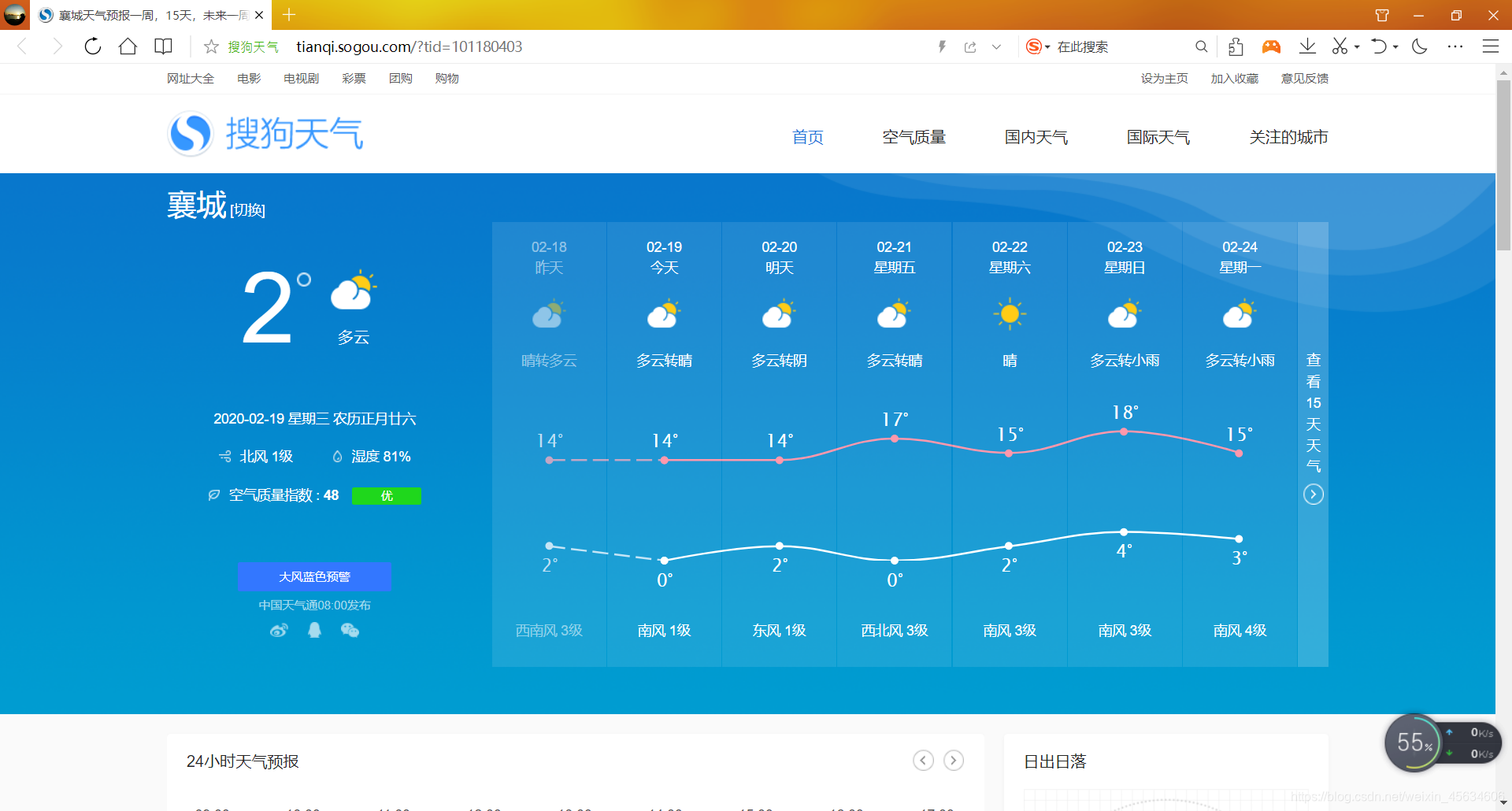Open 彩票 link
Image resolution: width=1512 pixels, height=811 pixels.
354,78
